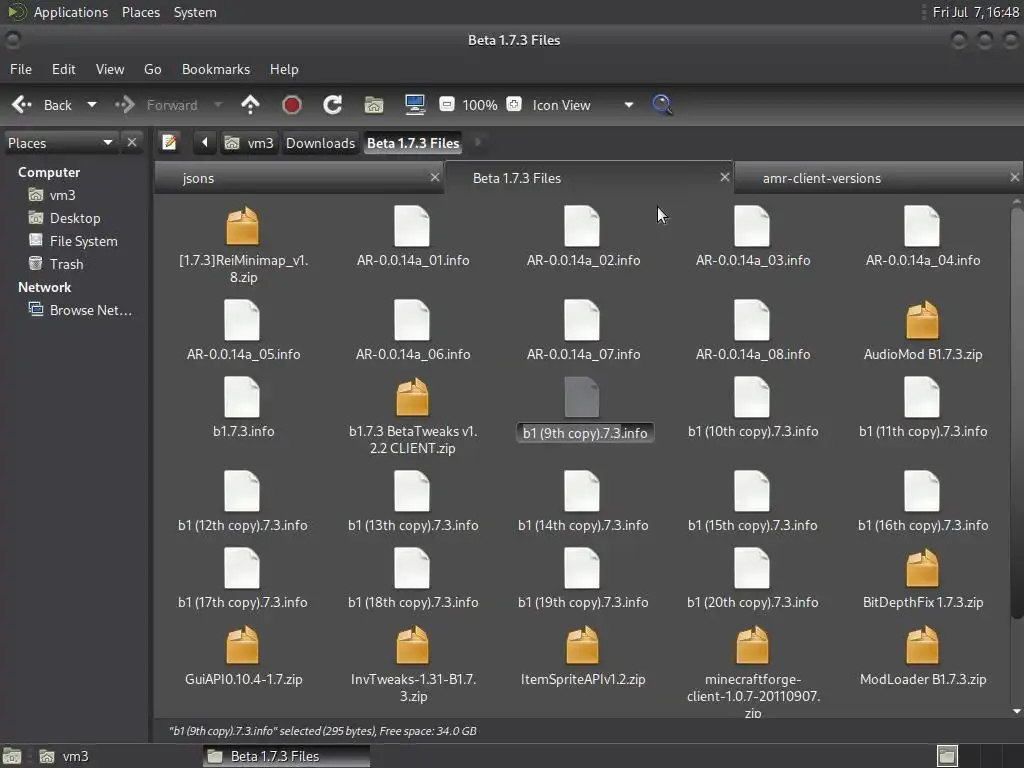The image size is (1024, 768).
Task: Open File System in the sidebar
Action: click(84, 241)
